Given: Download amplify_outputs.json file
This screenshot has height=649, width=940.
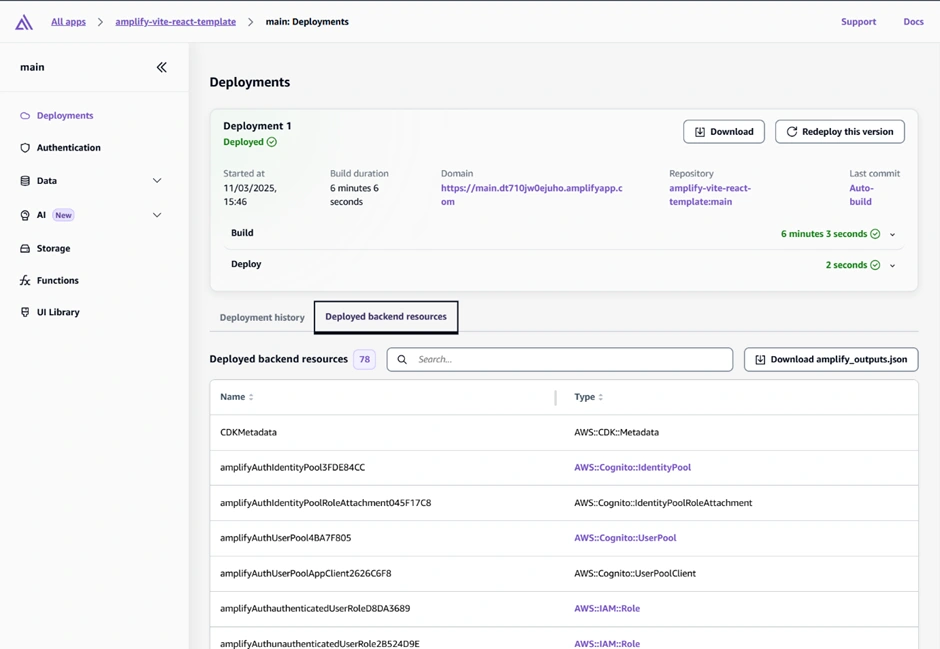Looking at the screenshot, I should point(831,360).
